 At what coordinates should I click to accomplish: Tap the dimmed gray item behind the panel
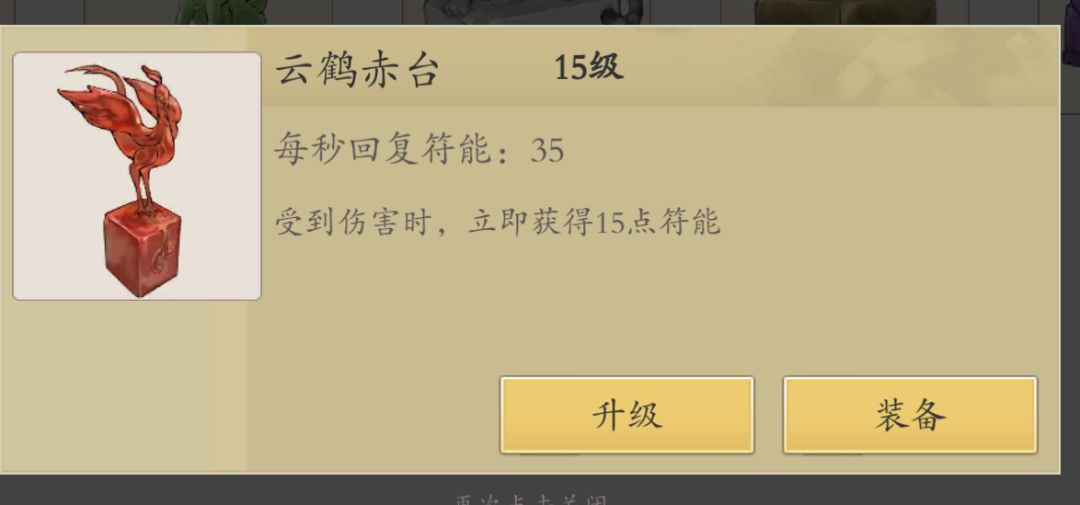coord(534,12)
